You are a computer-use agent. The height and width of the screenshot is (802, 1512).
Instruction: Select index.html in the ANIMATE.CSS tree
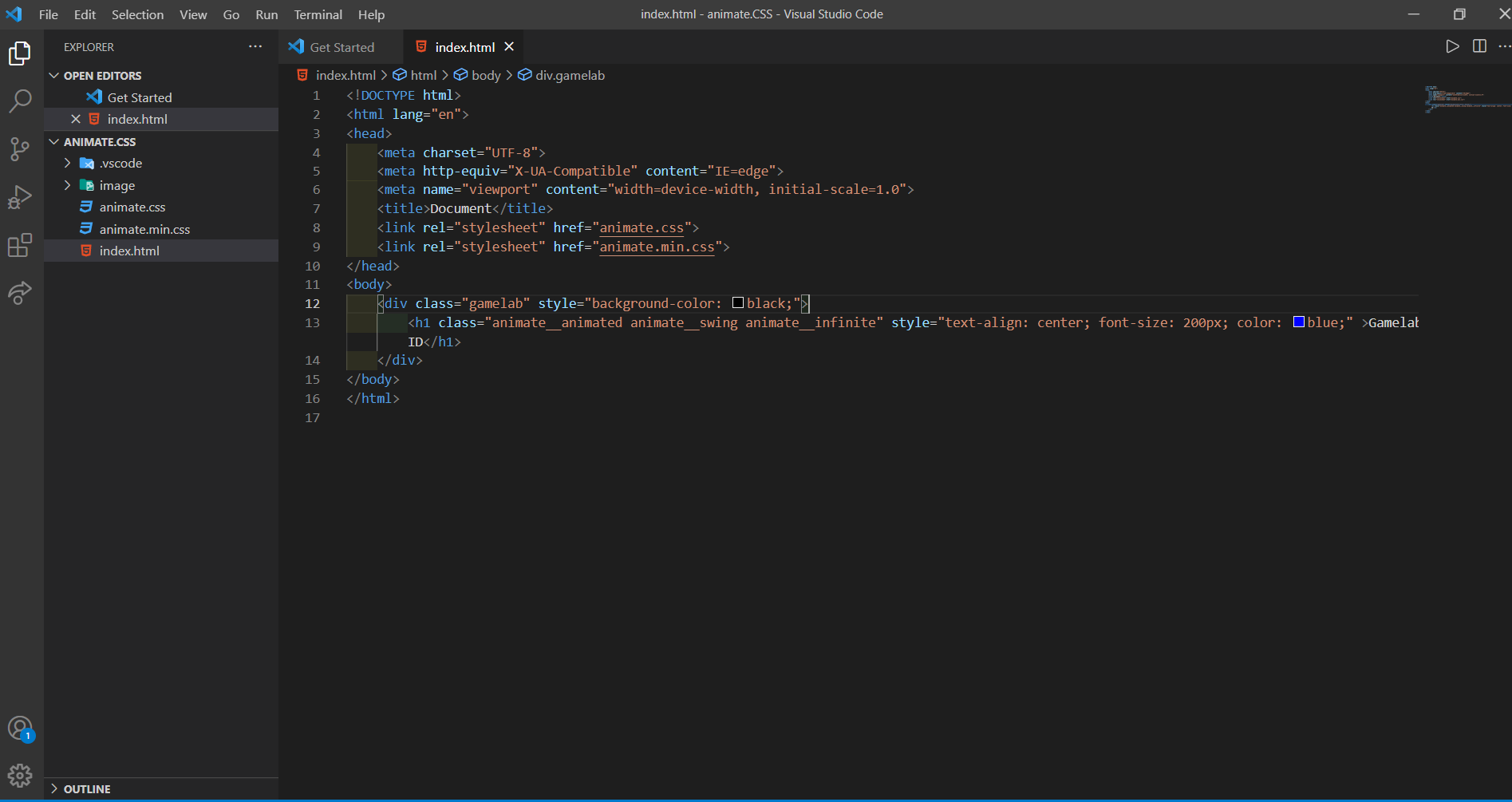[161, 251]
